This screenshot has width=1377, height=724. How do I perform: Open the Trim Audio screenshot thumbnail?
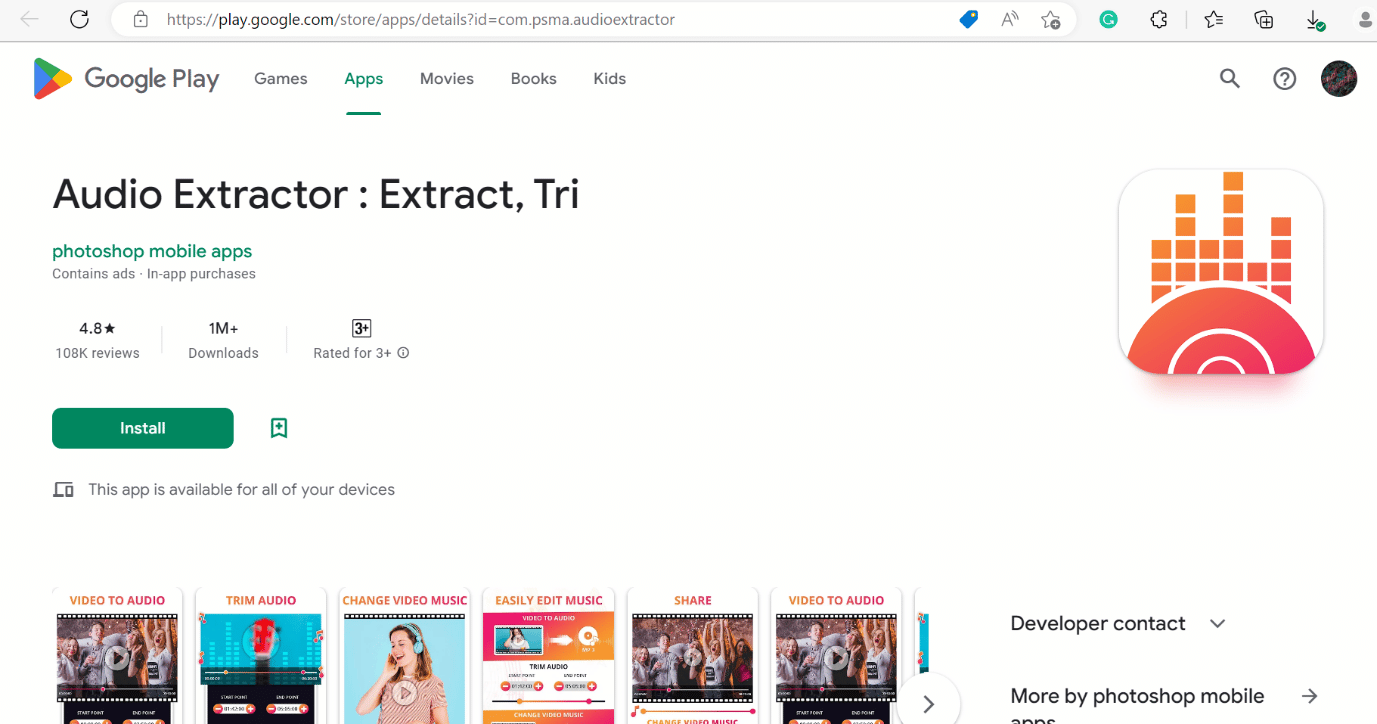(261, 656)
